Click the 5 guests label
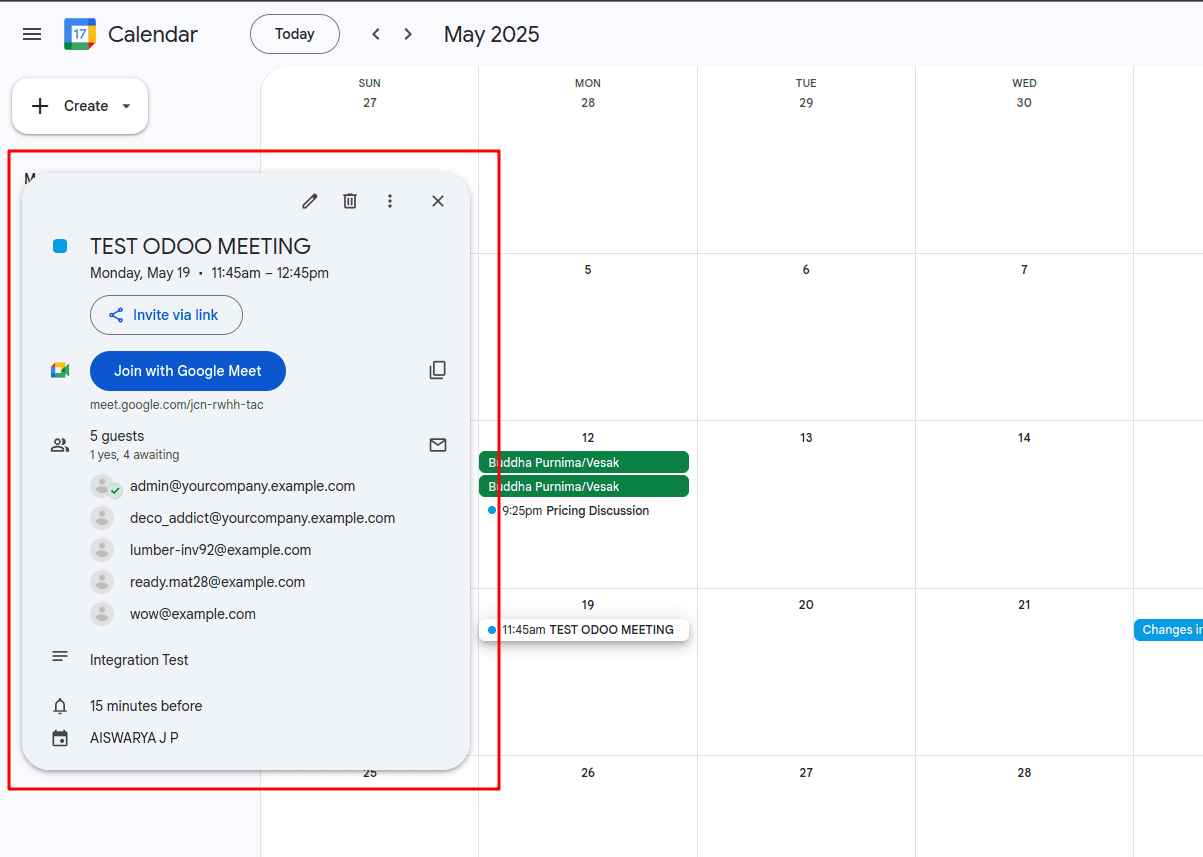This screenshot has height=857, width=1203. pos(117,436)
